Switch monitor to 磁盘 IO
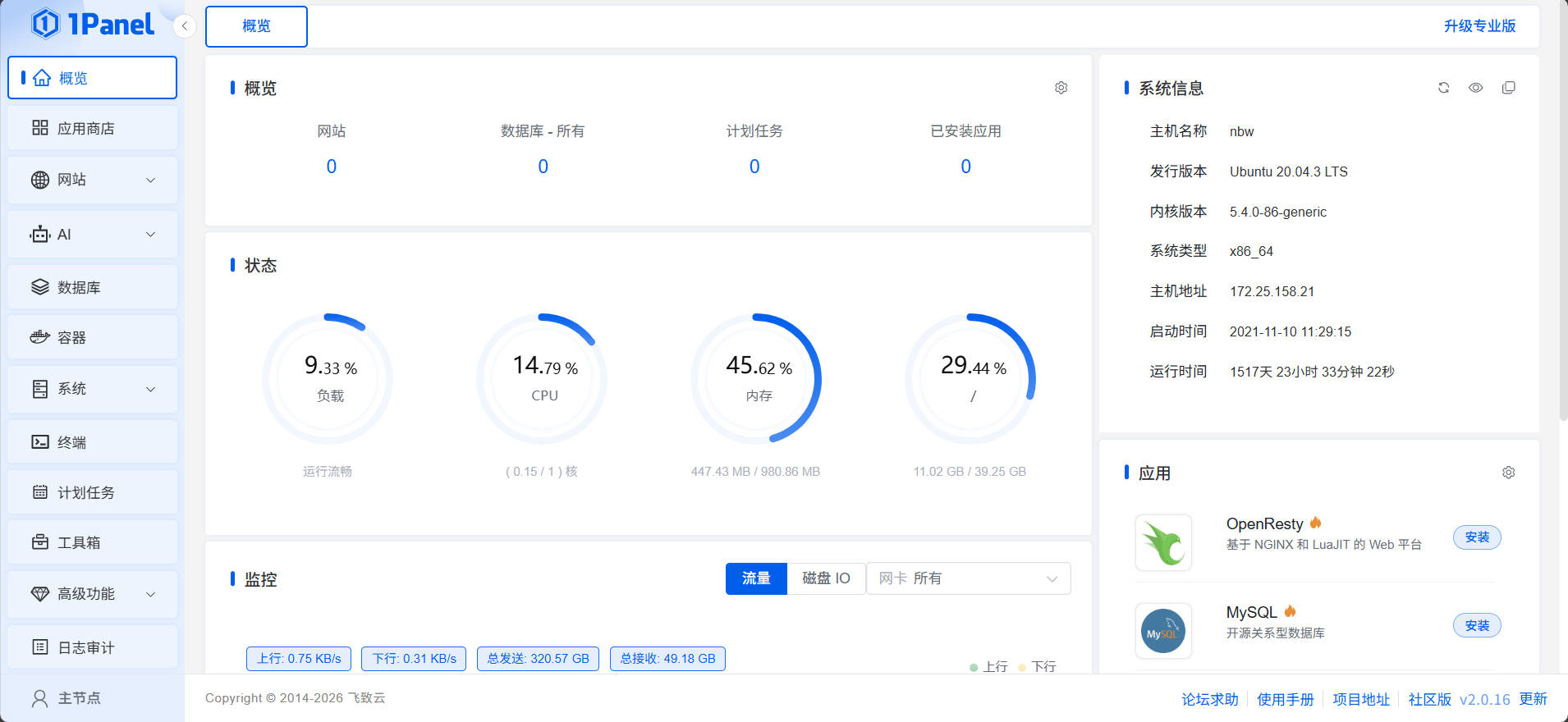 (x=825, y=578)
